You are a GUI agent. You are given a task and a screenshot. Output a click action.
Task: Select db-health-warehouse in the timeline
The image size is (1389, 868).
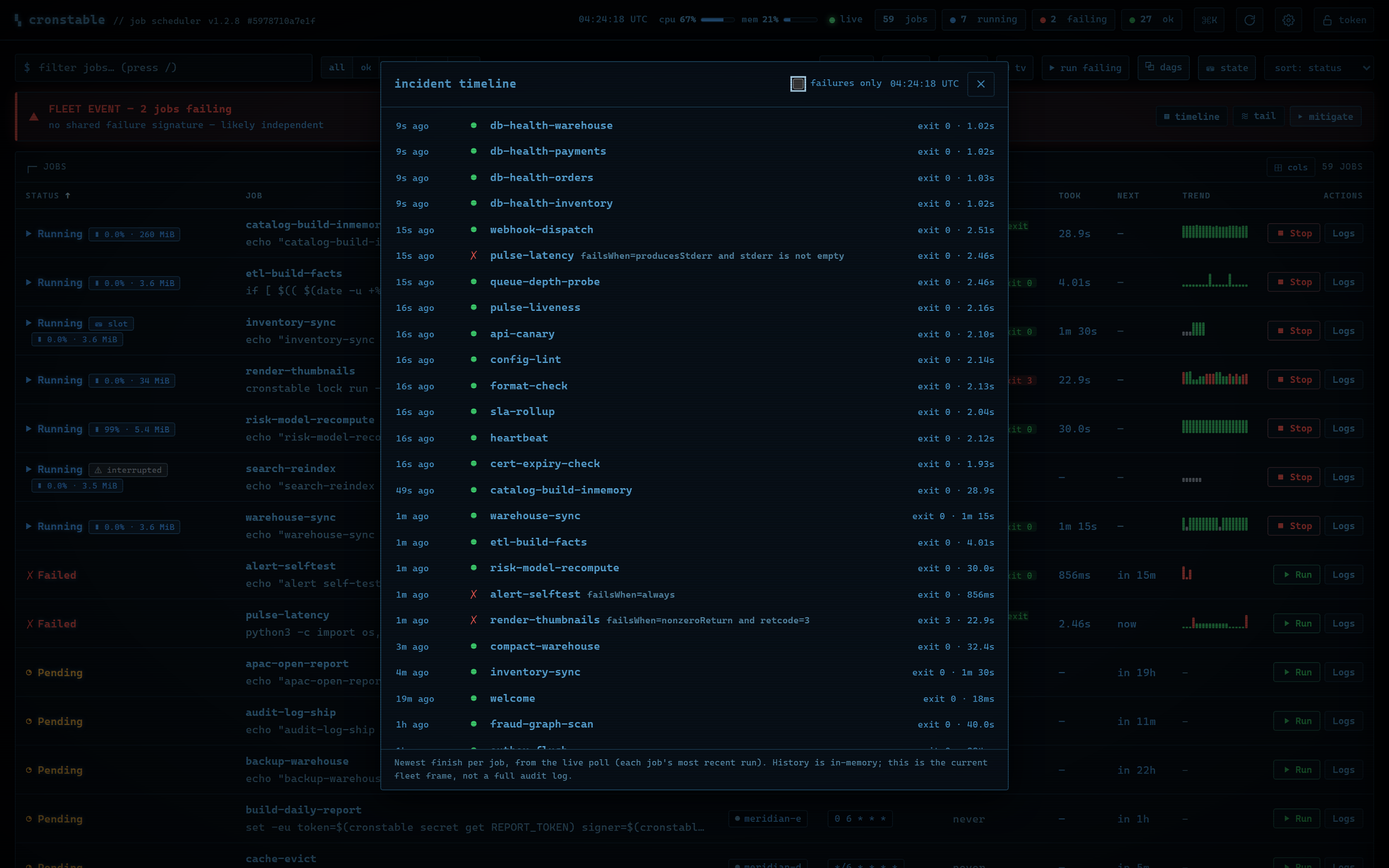click(x=694, y=125)
